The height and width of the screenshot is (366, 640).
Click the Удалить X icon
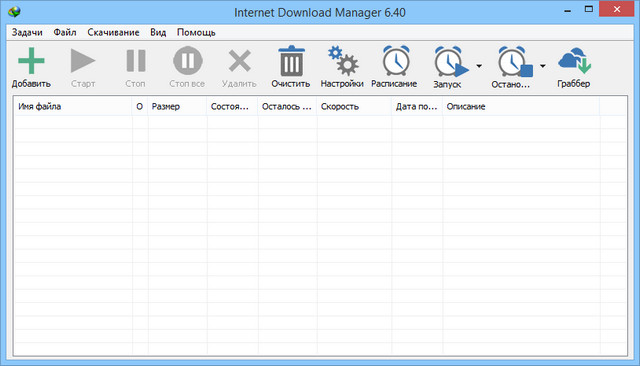click(x=240, y=61)
